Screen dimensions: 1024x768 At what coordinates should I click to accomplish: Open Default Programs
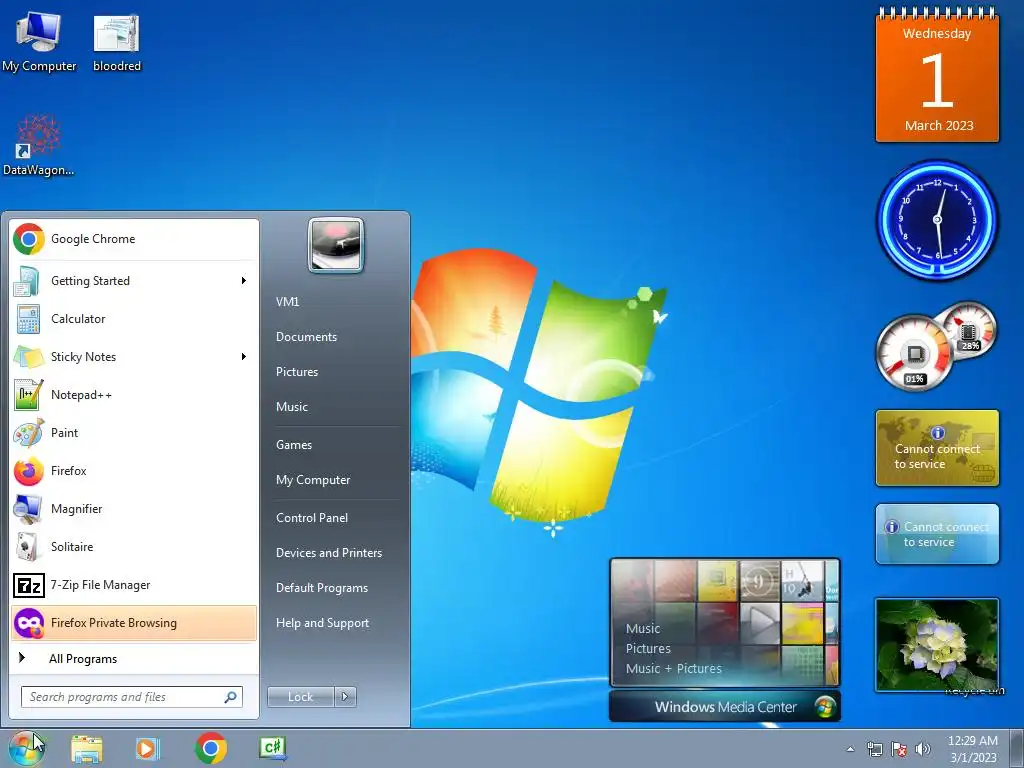[x=322, y=588]
